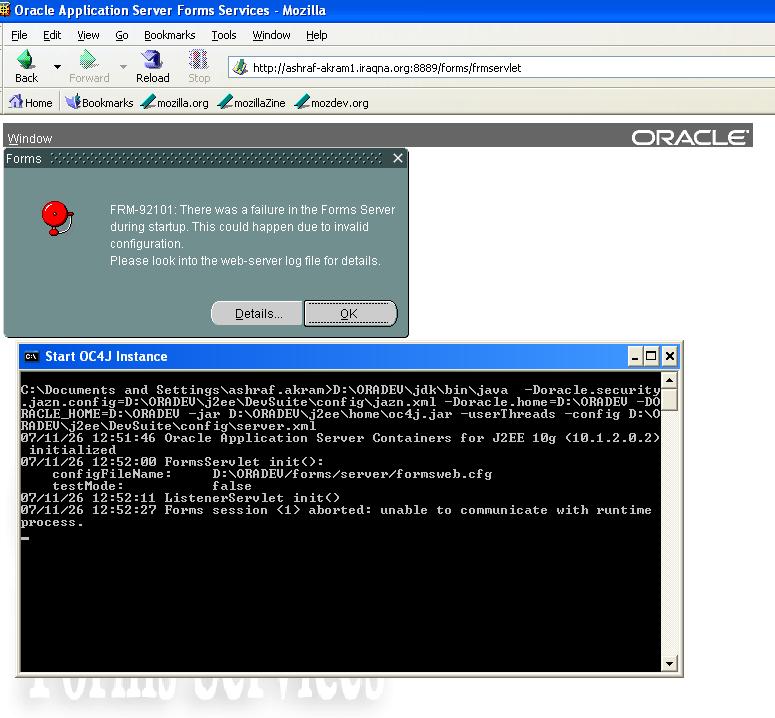Screen dimensions: 775x718
Task: Open the browser Window menu
Action: (271, 35)
